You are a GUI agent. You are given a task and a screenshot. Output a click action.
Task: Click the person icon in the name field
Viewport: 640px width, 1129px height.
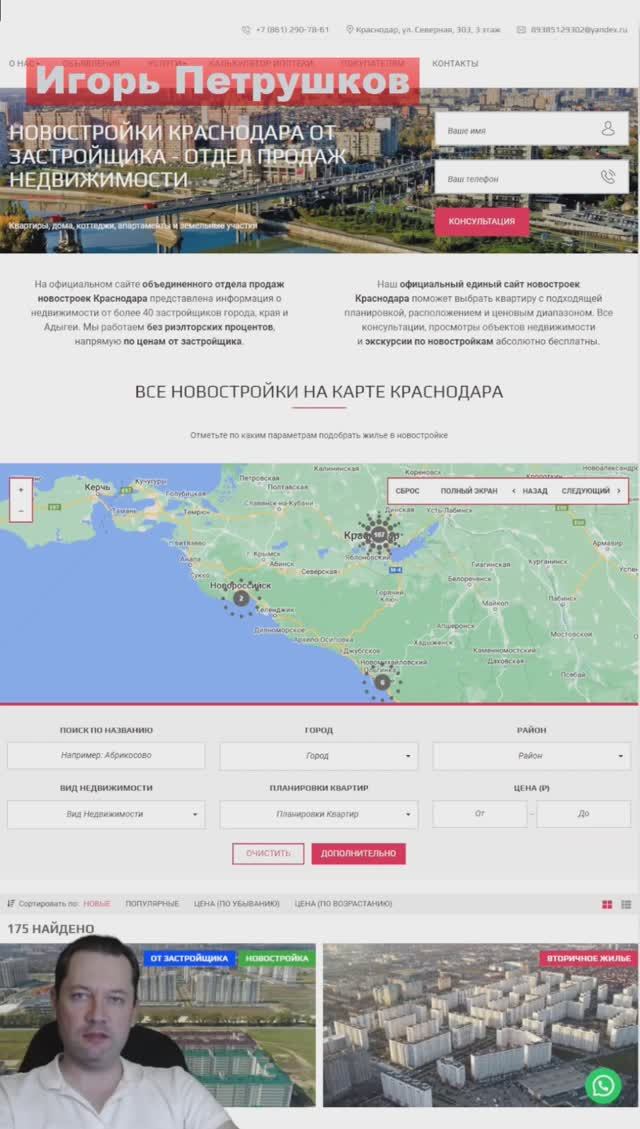(x=608, y=129)
